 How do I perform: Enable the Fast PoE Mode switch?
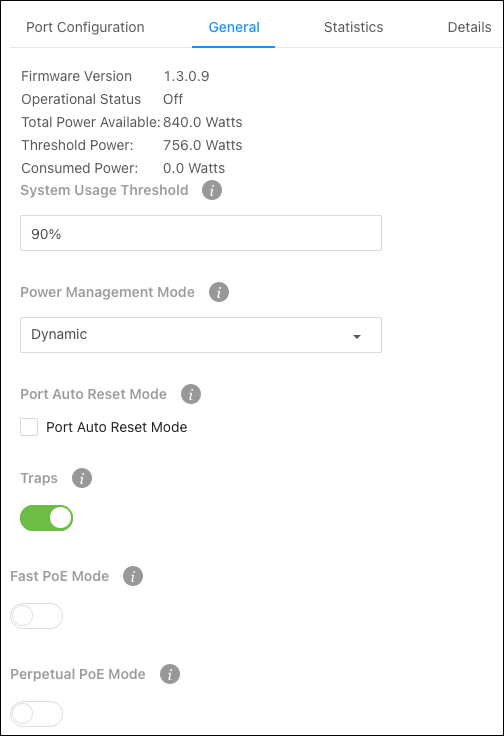coord(37,616)
